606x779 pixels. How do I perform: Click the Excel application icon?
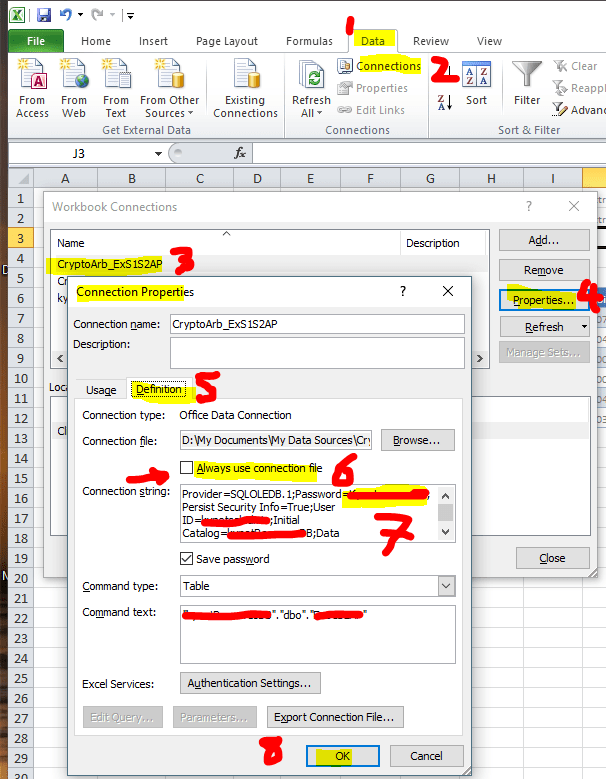(x=17, y=15)
